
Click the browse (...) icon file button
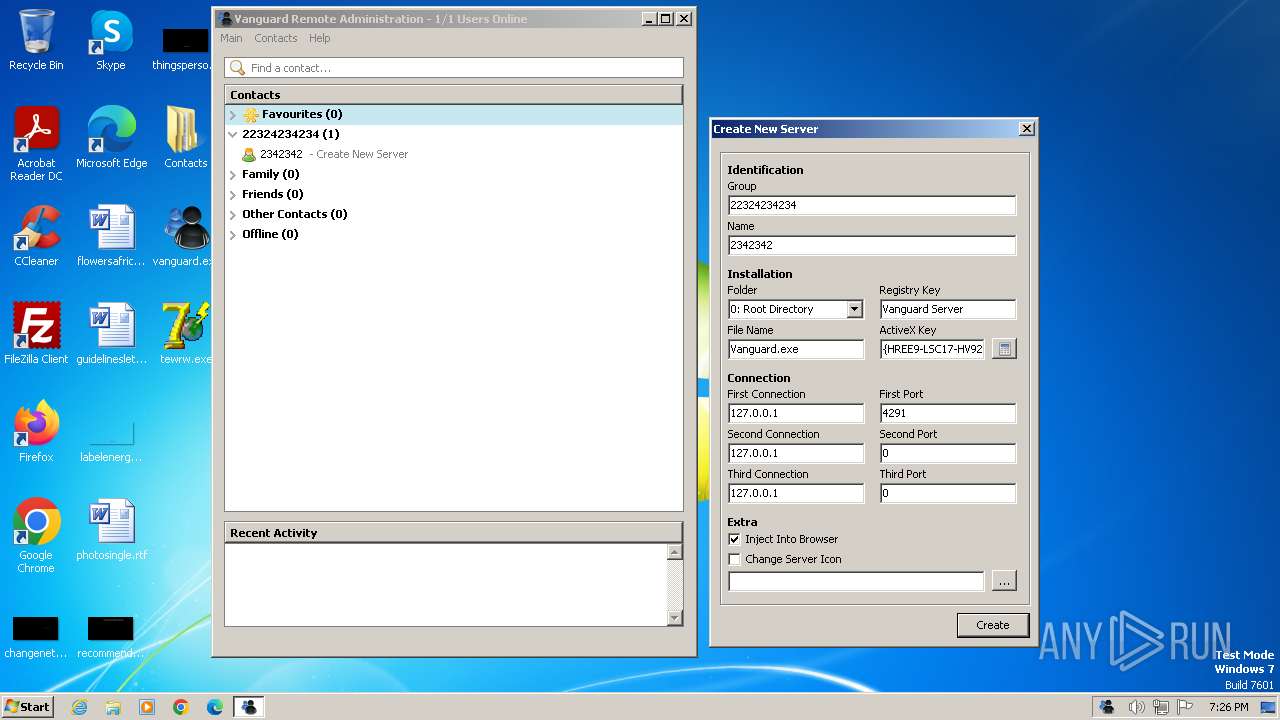tap(1004, 581)
